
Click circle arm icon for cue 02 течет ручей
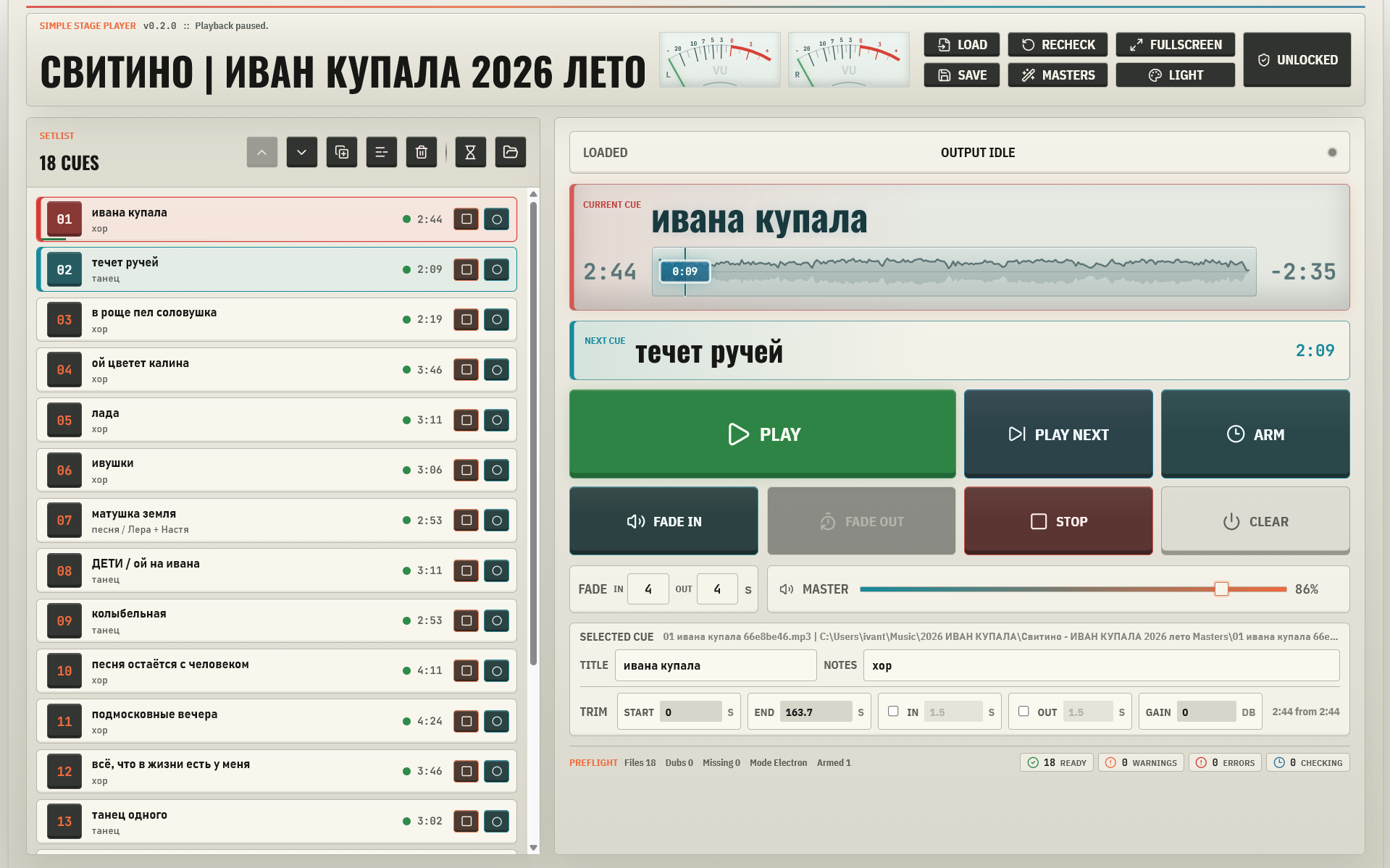[497, 269]
